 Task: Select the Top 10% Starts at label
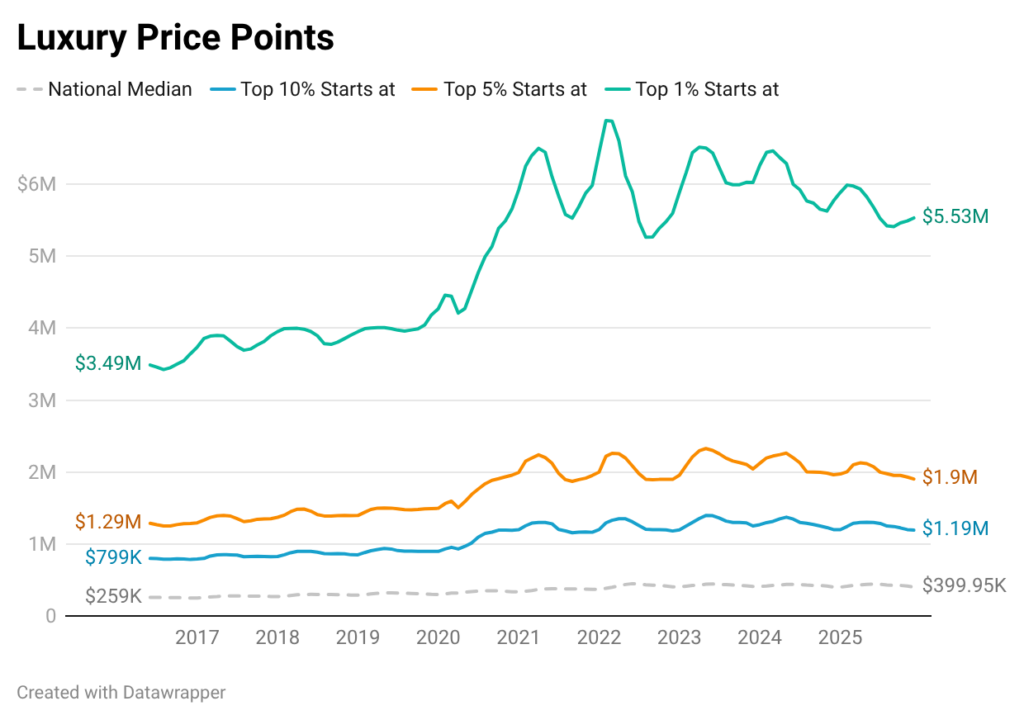pos(318,89)
